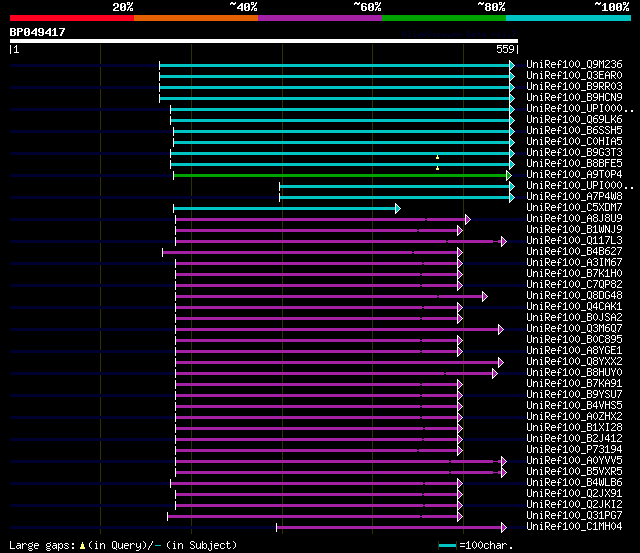
Task: Click the yellow gap icon in the legend
Action: click(82, 546)
